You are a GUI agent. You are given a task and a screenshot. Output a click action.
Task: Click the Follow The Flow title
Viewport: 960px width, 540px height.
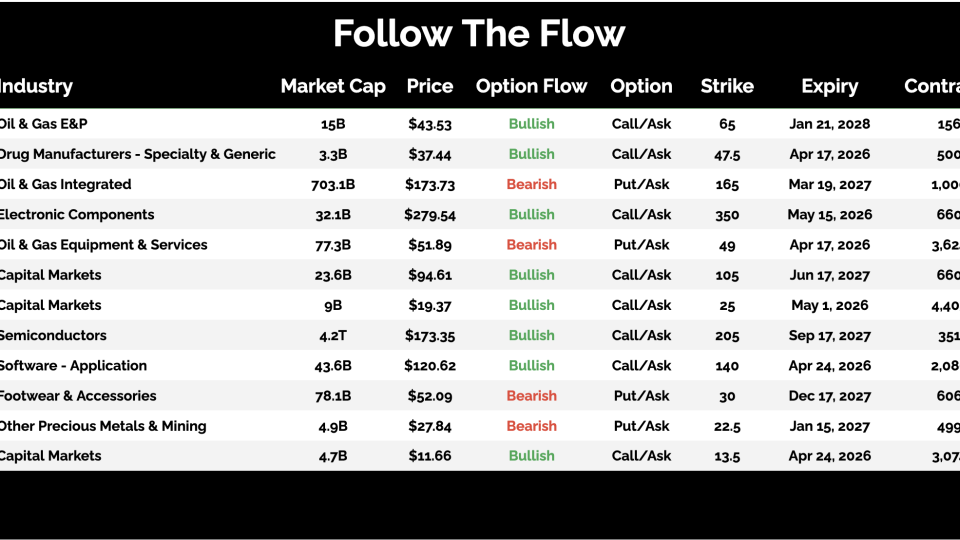tap(479, 34)
